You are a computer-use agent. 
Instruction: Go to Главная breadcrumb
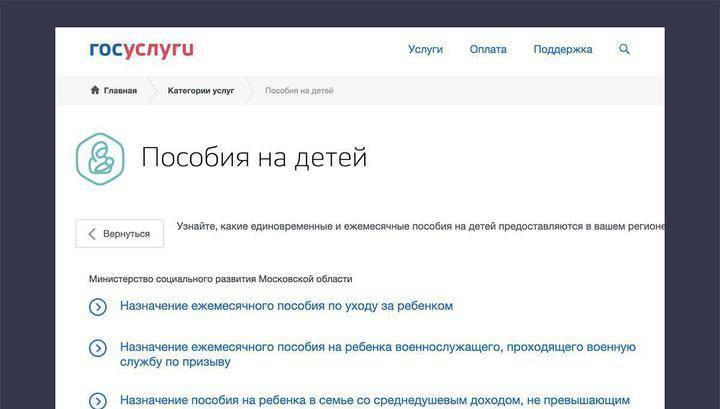[x=120, y=90]
